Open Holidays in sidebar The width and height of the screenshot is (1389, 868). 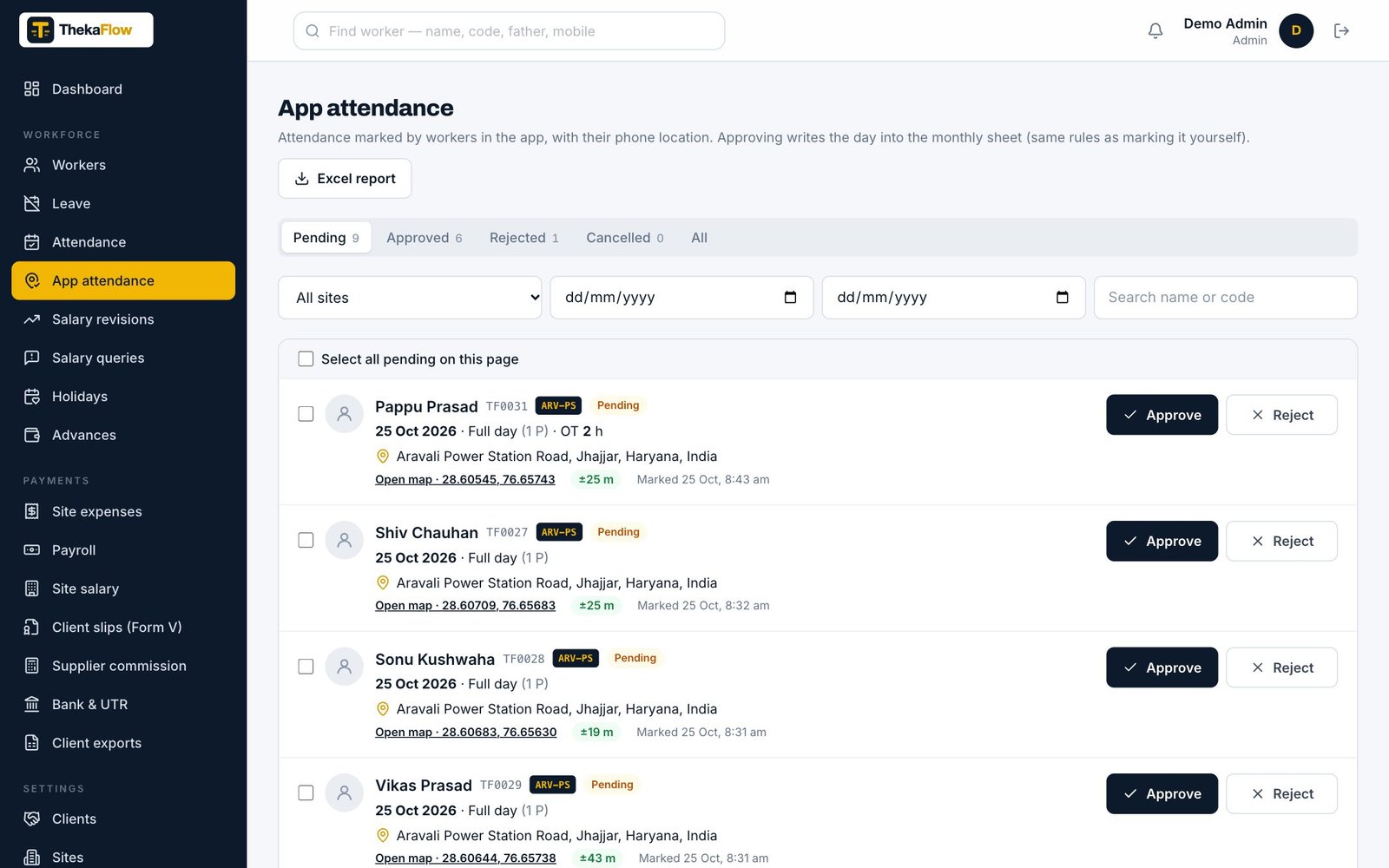[123, 397]
